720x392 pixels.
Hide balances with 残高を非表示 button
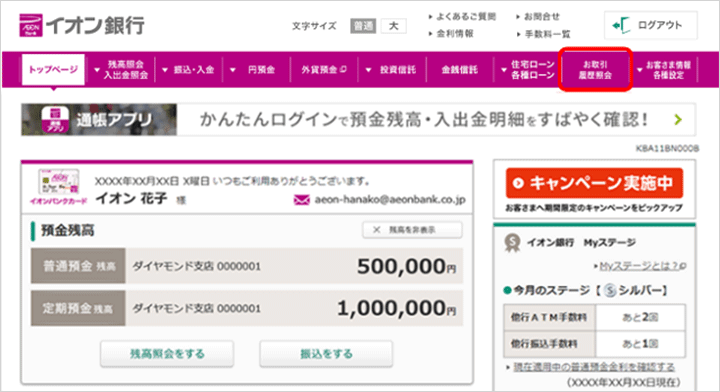click(412, 230)
